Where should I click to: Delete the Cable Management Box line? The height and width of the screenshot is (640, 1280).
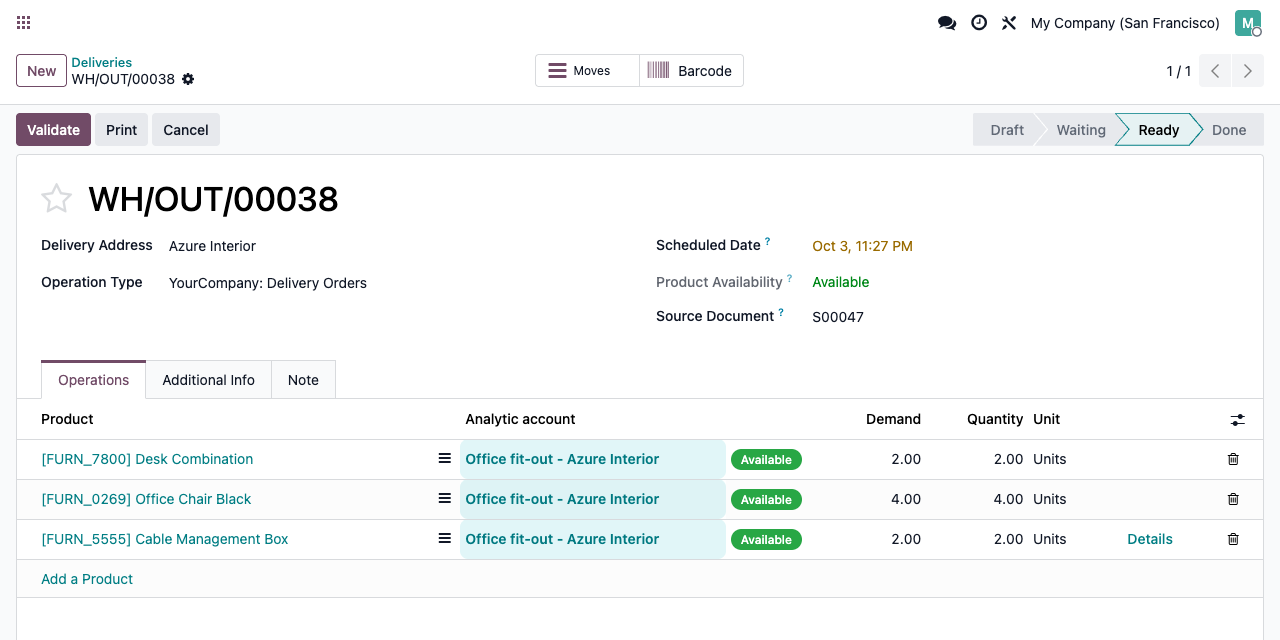point(1233,539)
